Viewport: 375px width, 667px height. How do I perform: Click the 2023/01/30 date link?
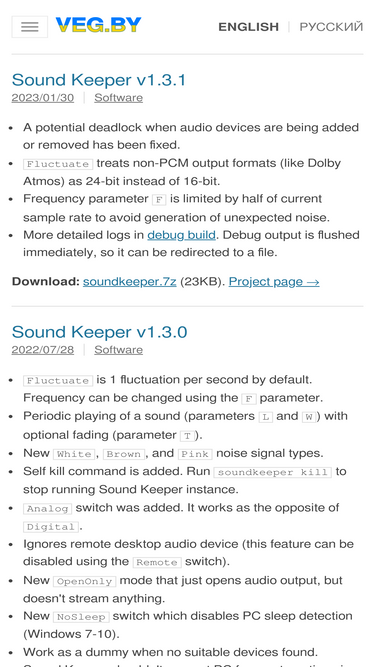pos(43,98)
